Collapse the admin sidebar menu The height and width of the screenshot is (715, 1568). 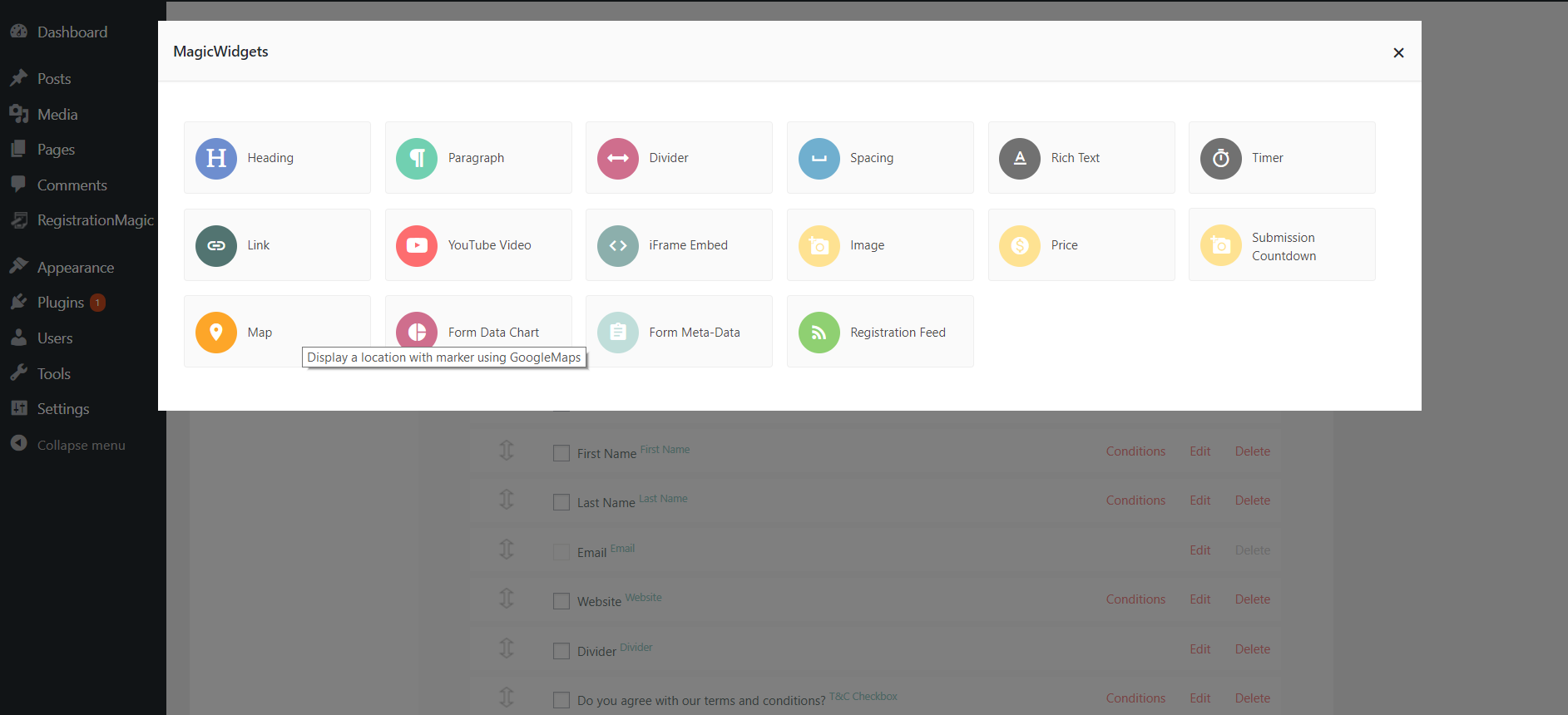[x=79, y=445]
